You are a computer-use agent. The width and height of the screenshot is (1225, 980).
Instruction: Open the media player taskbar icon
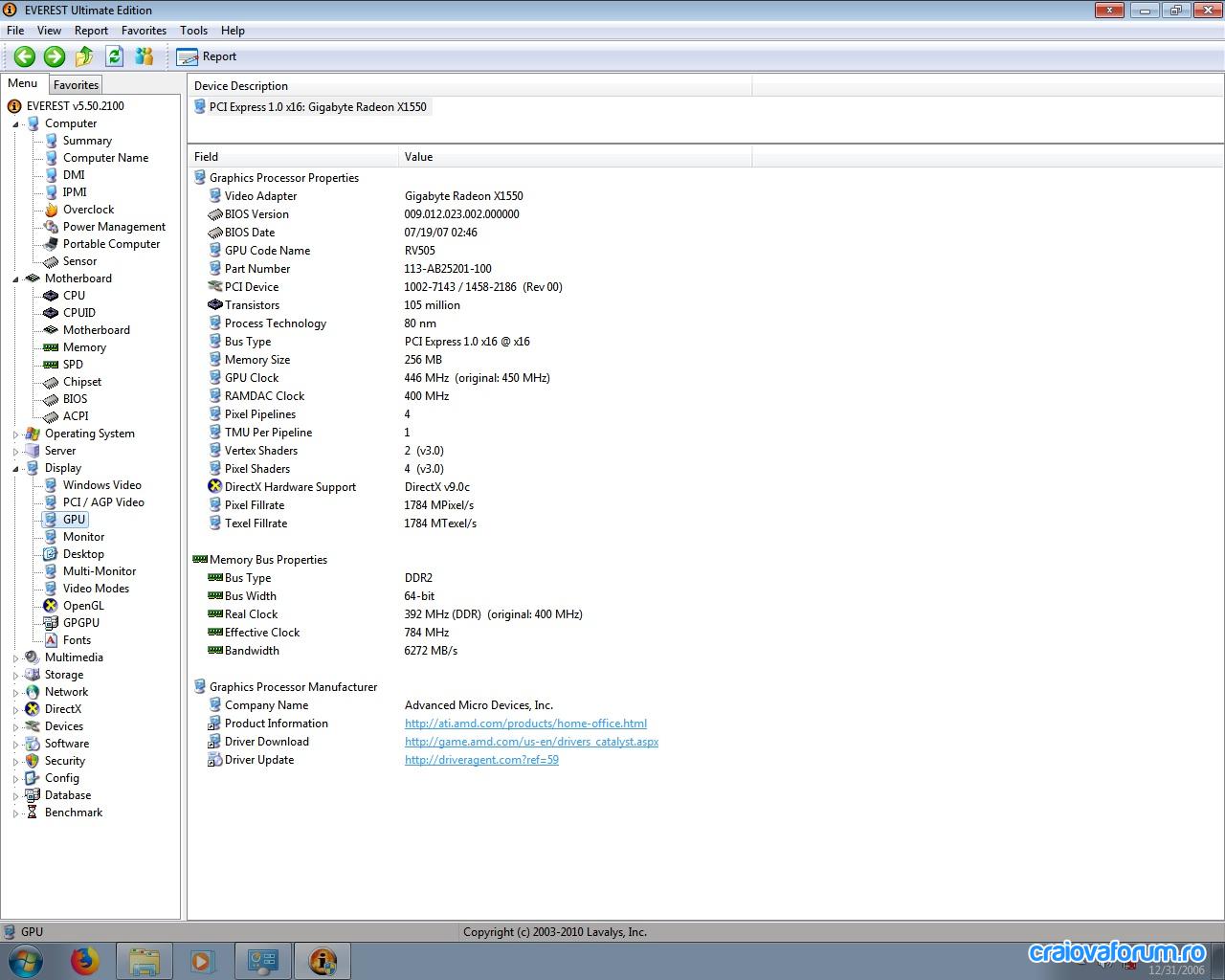202,961
